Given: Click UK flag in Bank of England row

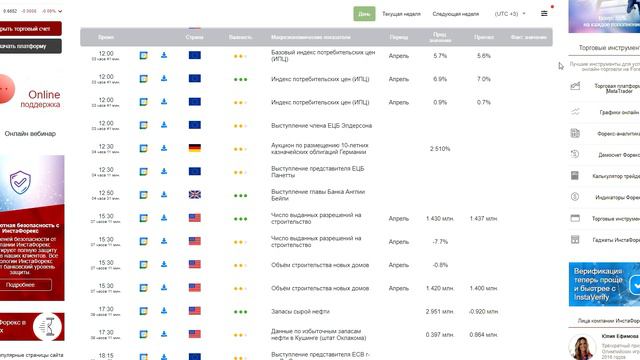Looking at the screenshot, I should pyautogui.click(x=195, y=195).
